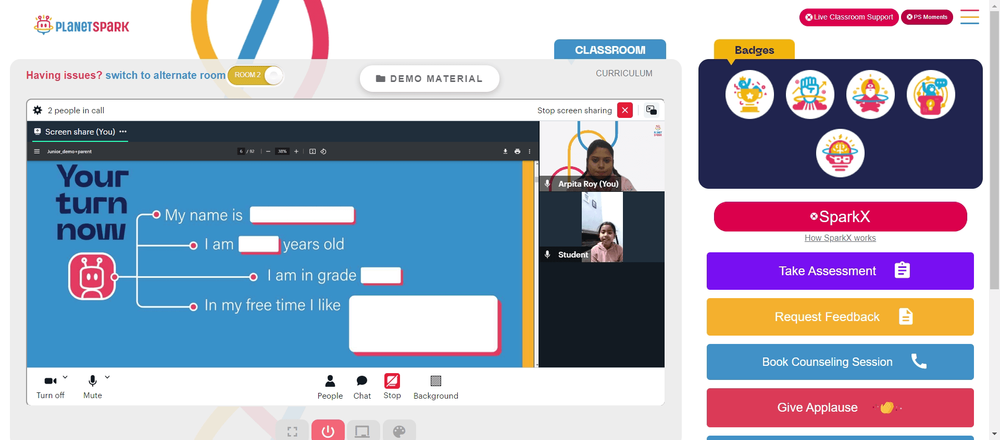Toggle fullscreen classroom view icon
Image resolution: width=1000 pixels, height=440 pixels.
click(x=292, y=432)
